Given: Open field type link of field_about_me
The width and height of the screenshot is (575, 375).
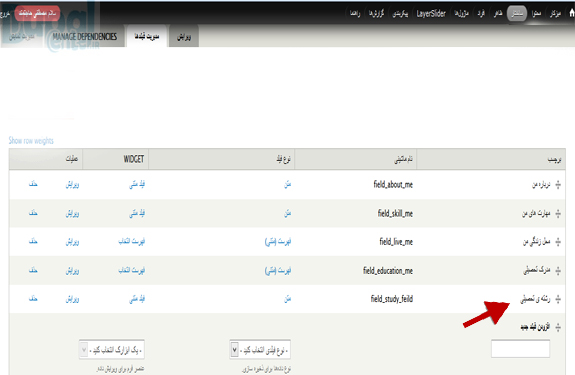Looking at the screenshot, I should (288, 184).
